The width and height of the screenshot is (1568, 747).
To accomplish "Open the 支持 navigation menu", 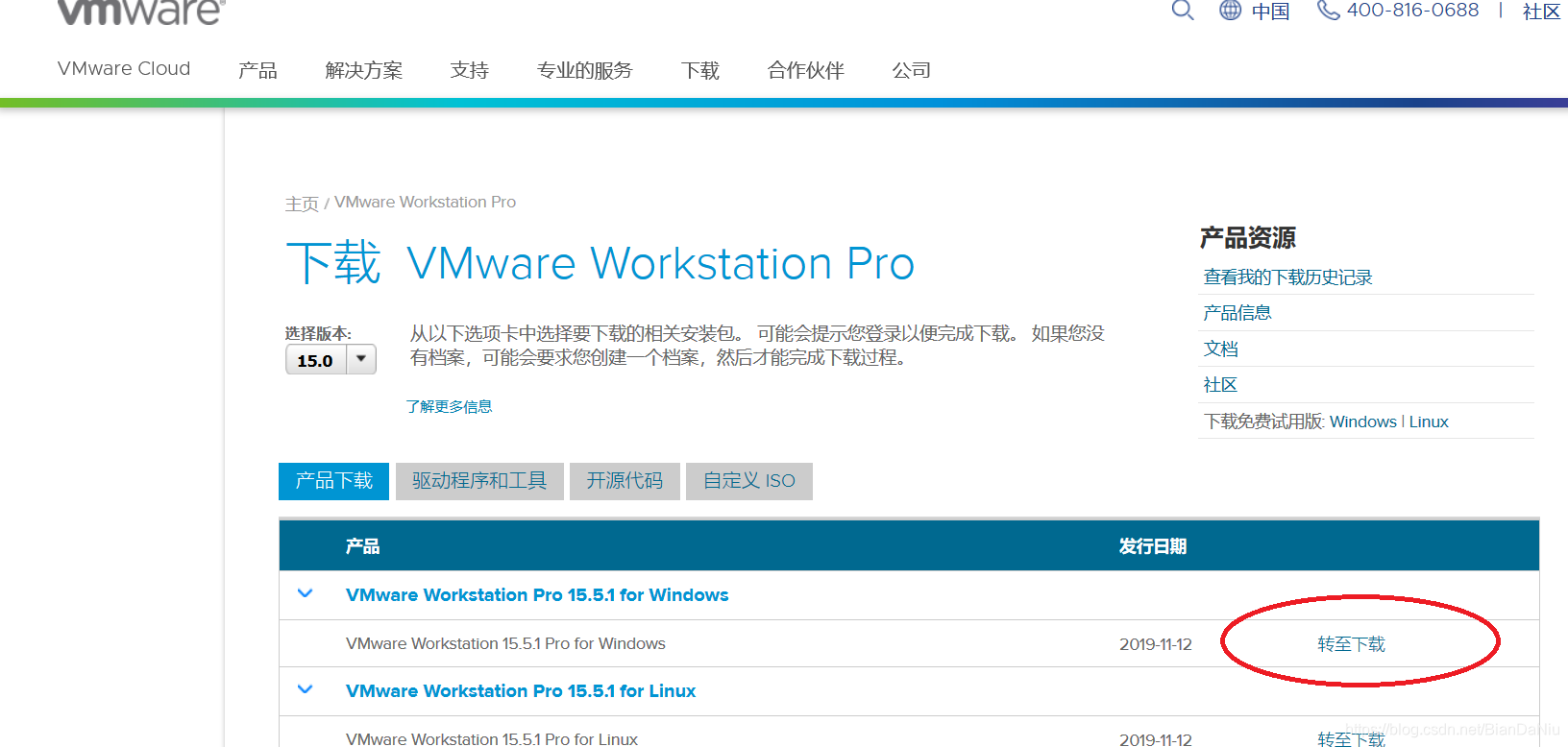I will (470, 70).
